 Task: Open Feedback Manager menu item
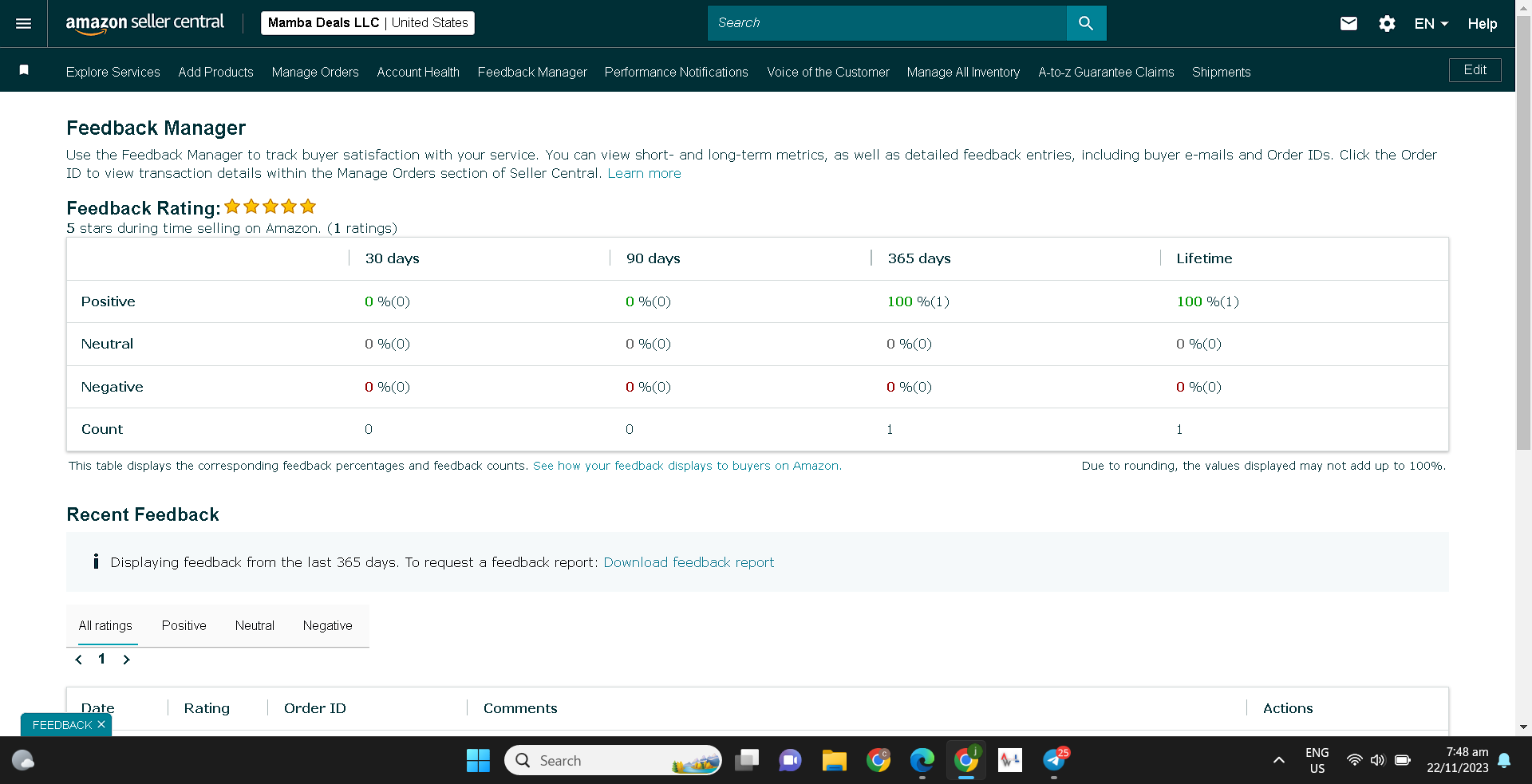coord(532,72)
